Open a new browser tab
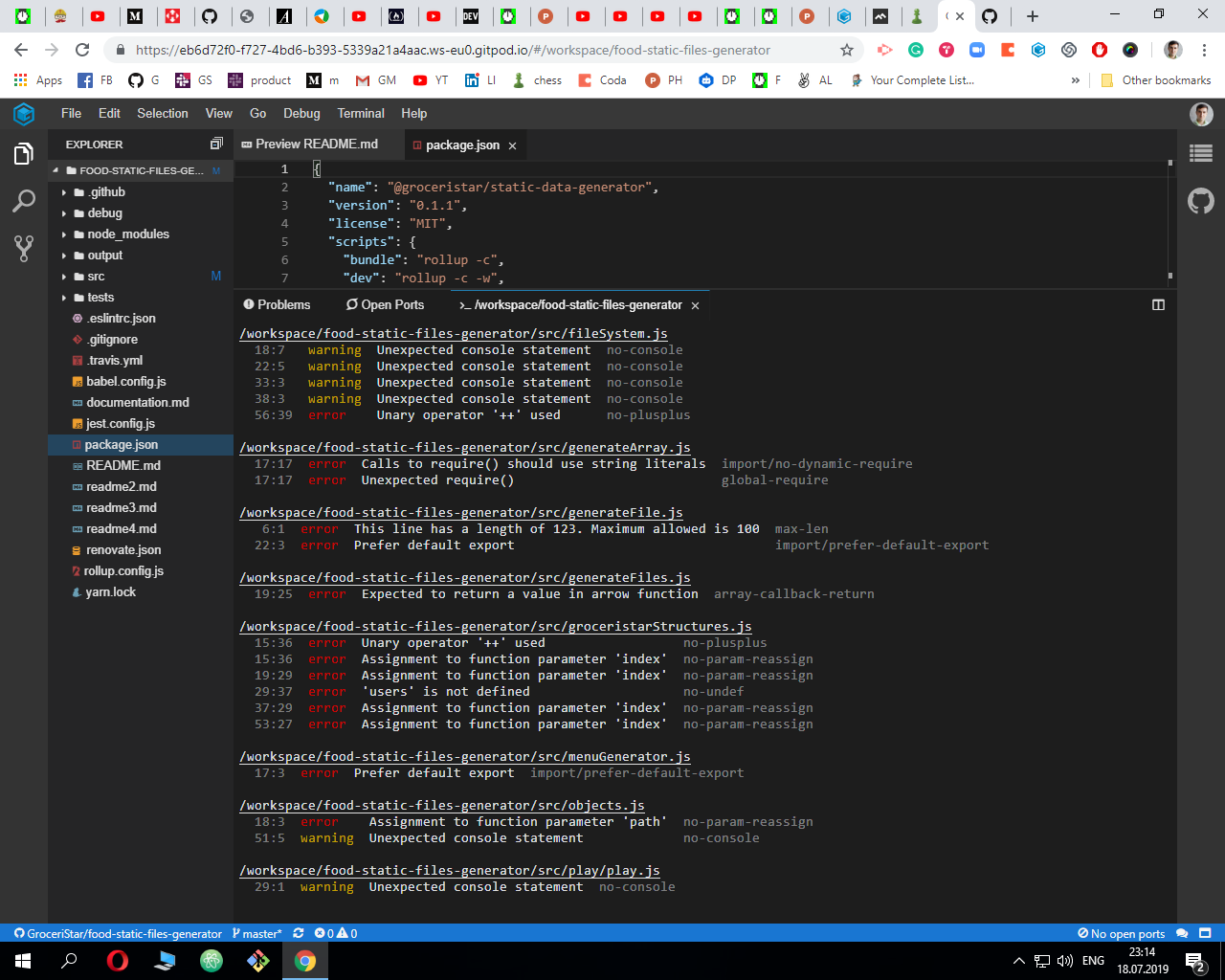This screenshot has width=1225, height=980. coord(1032,16)
